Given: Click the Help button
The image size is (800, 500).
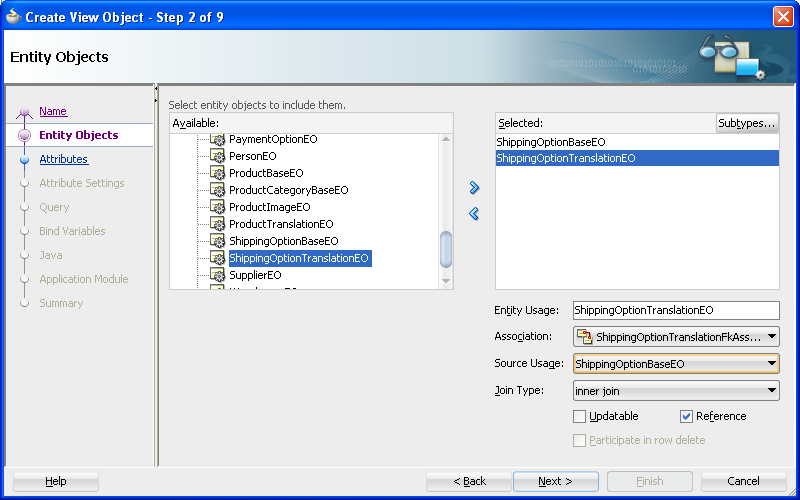Looking at the screenshot, I should click(56, 481).
